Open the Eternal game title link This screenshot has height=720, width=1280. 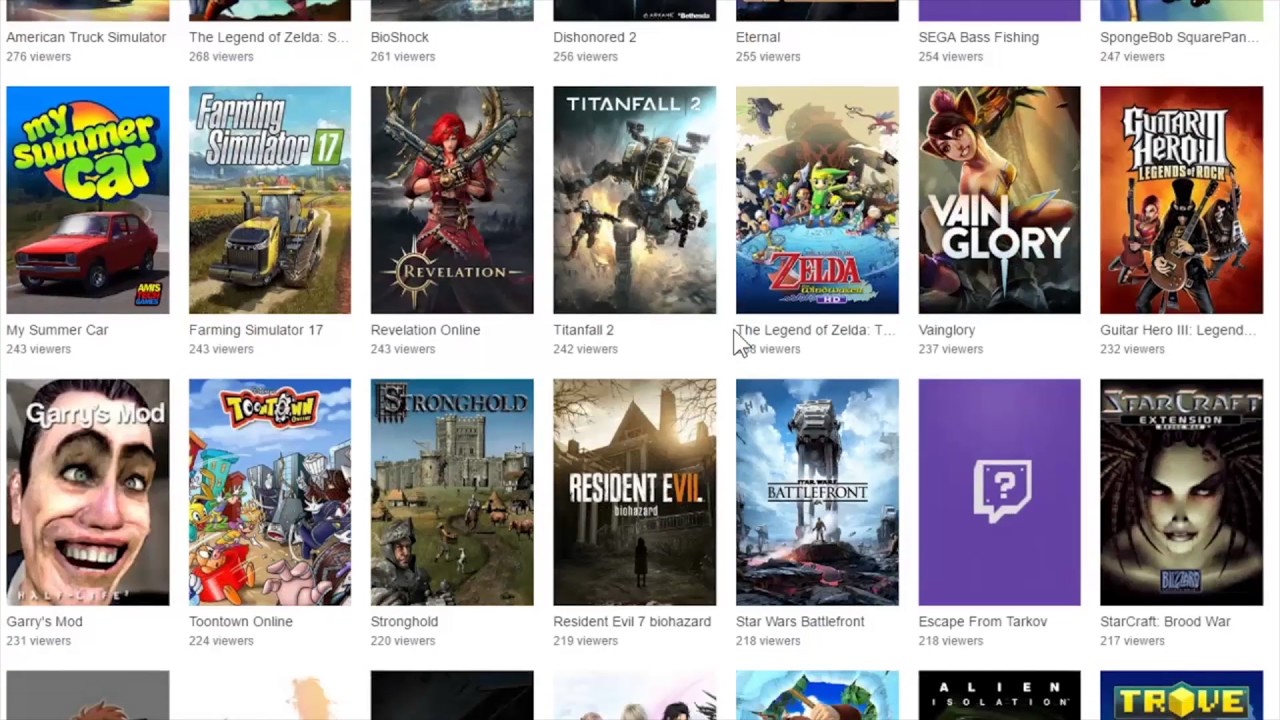tap(758, 37)
